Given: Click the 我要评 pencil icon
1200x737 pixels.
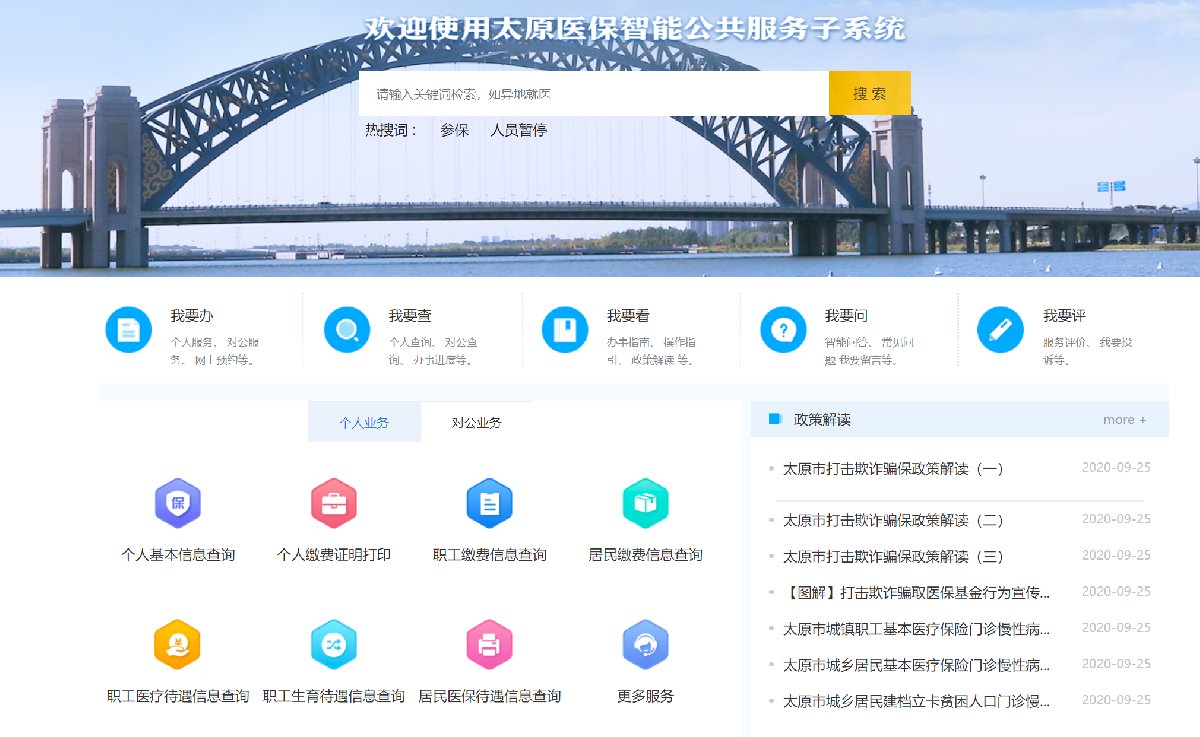Looking at the screenshot, I should (x=1000, y=330).
